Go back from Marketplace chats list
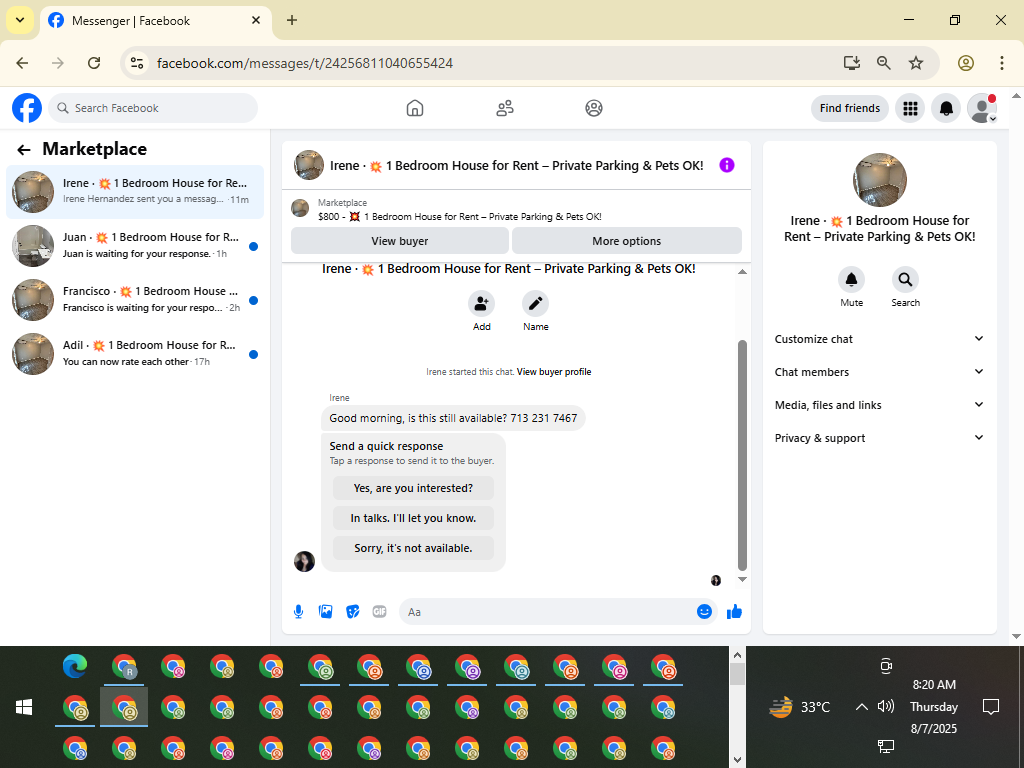Viewport: 1024px width, 768px height. [24, 150]
